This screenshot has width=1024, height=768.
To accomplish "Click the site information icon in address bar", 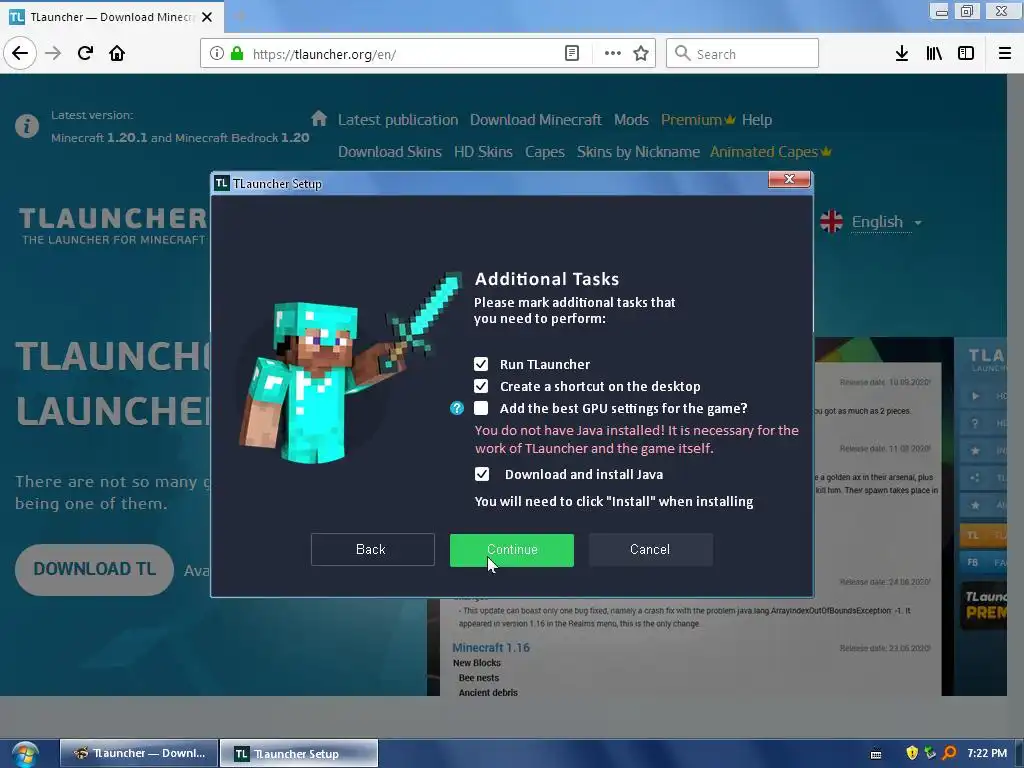I will (217, 54).
